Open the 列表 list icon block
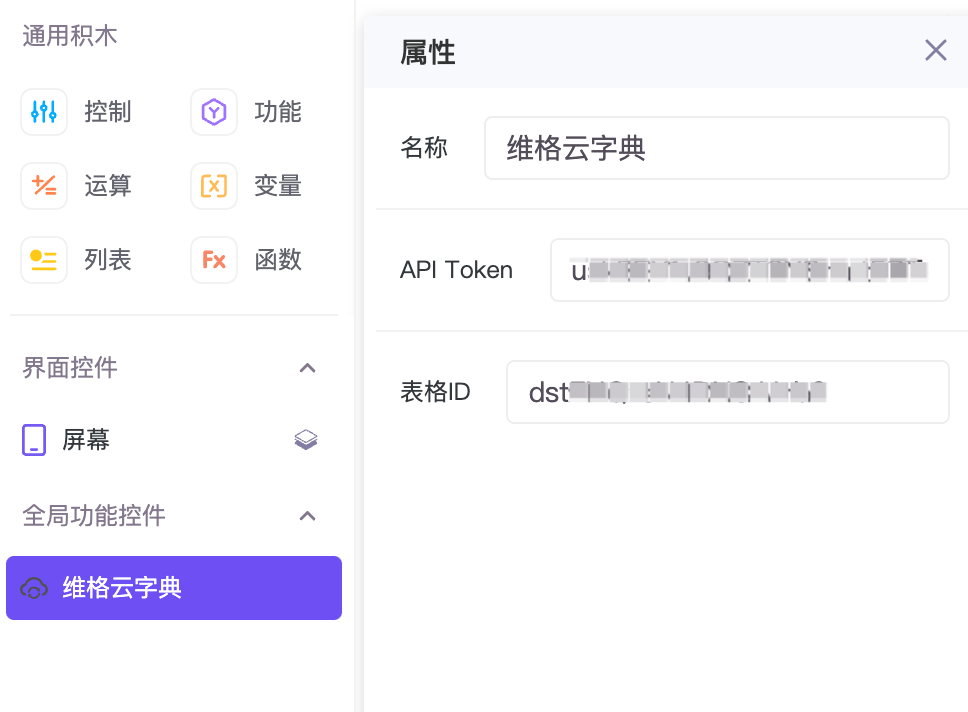The image size is (968, 712). coord(44,260)
